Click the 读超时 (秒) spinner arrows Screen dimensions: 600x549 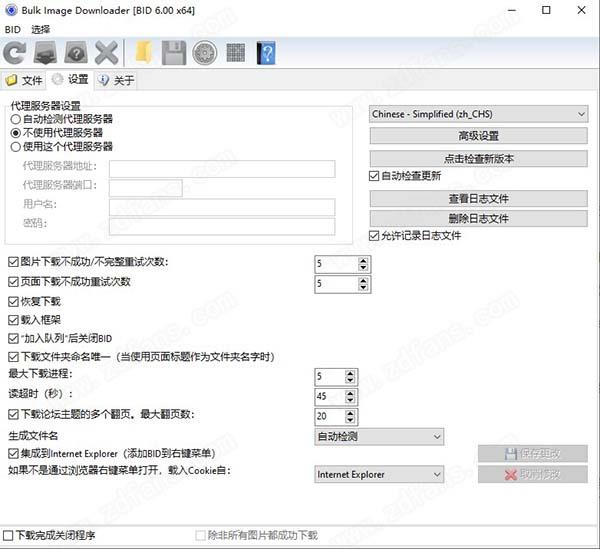[x=350, y=396]
